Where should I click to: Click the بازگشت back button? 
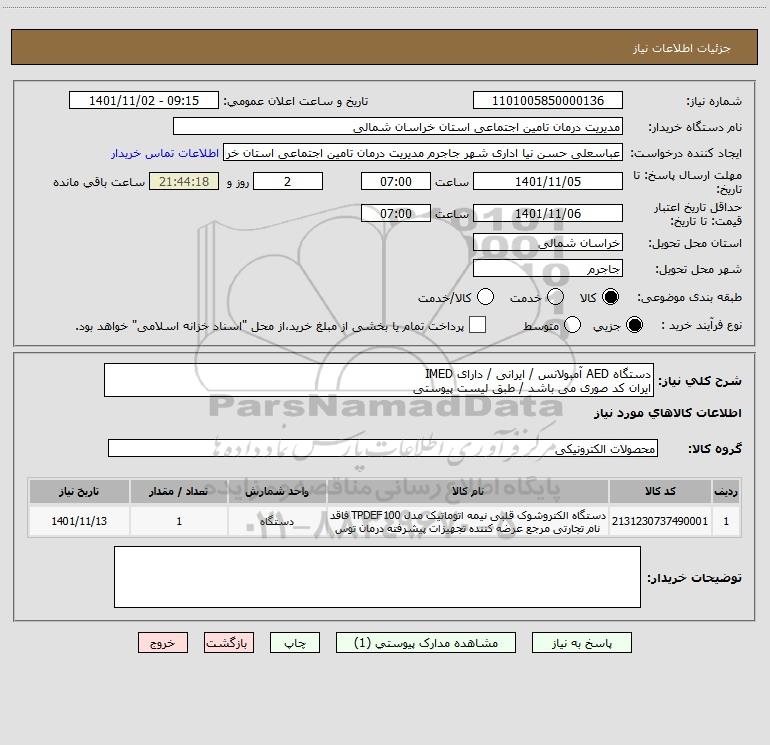229,643
